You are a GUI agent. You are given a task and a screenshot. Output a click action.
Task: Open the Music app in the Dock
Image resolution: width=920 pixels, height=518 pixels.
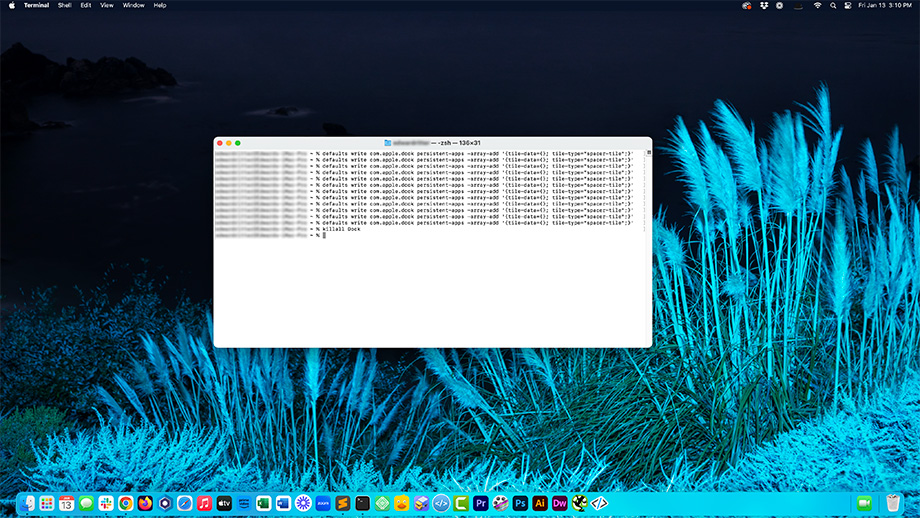click(x=204, y=503)
